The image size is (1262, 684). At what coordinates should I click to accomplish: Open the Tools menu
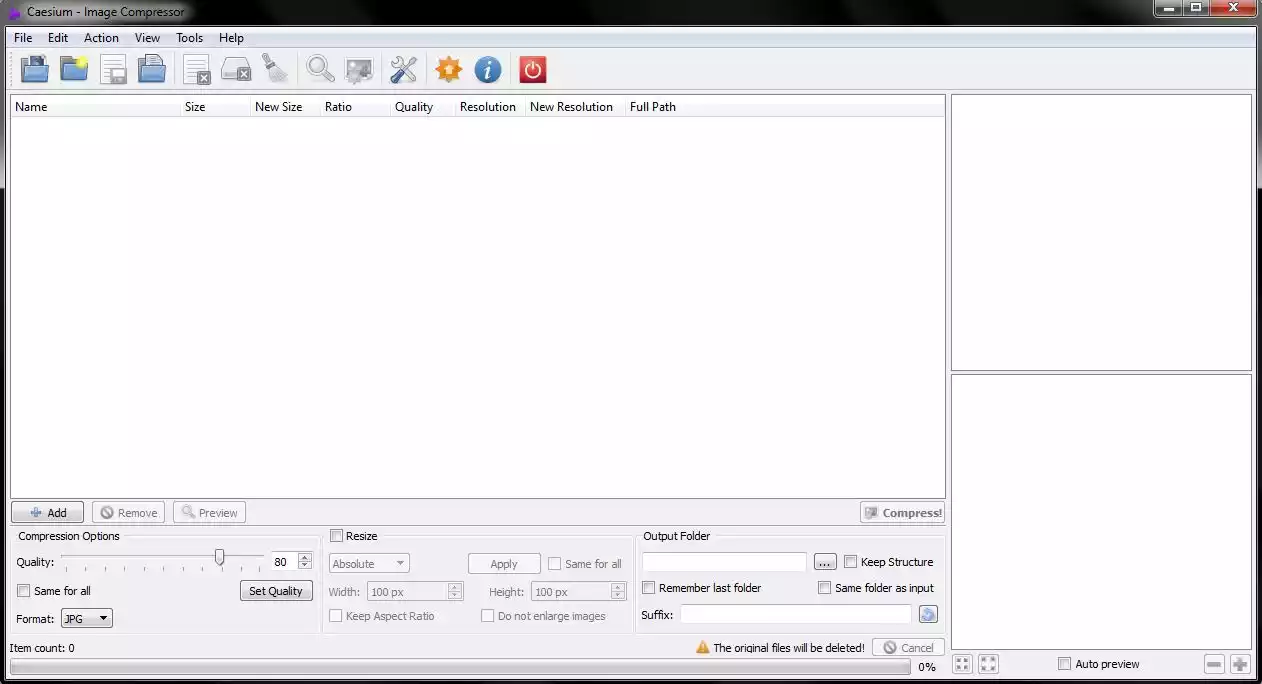click(x=190, y=38)
